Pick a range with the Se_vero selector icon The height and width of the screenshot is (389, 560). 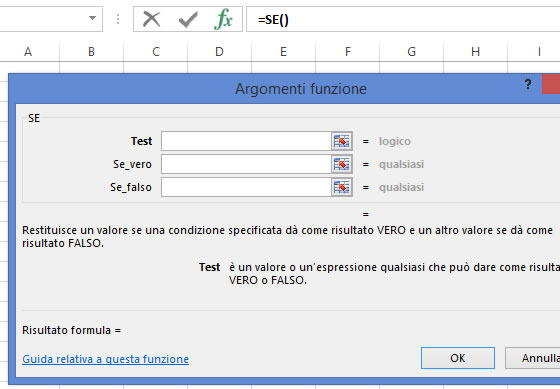point(342,164)
